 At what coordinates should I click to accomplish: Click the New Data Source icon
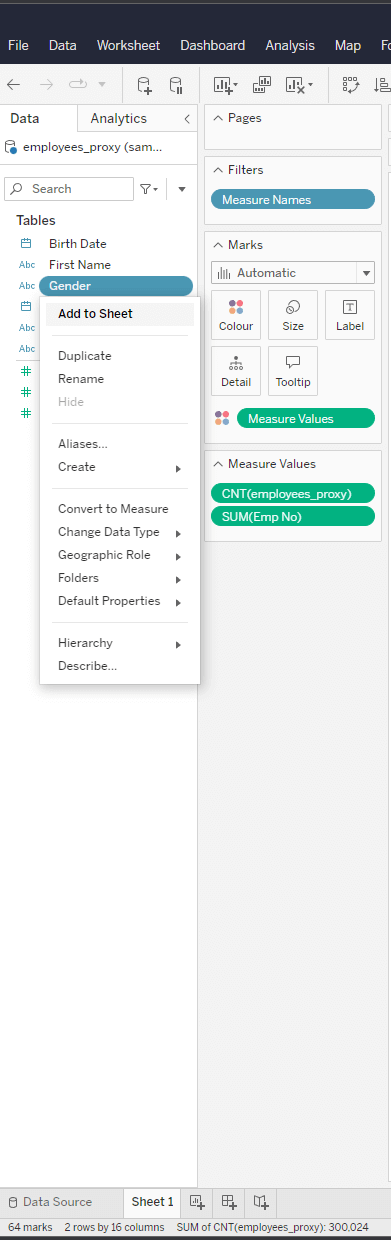point(144,85)
